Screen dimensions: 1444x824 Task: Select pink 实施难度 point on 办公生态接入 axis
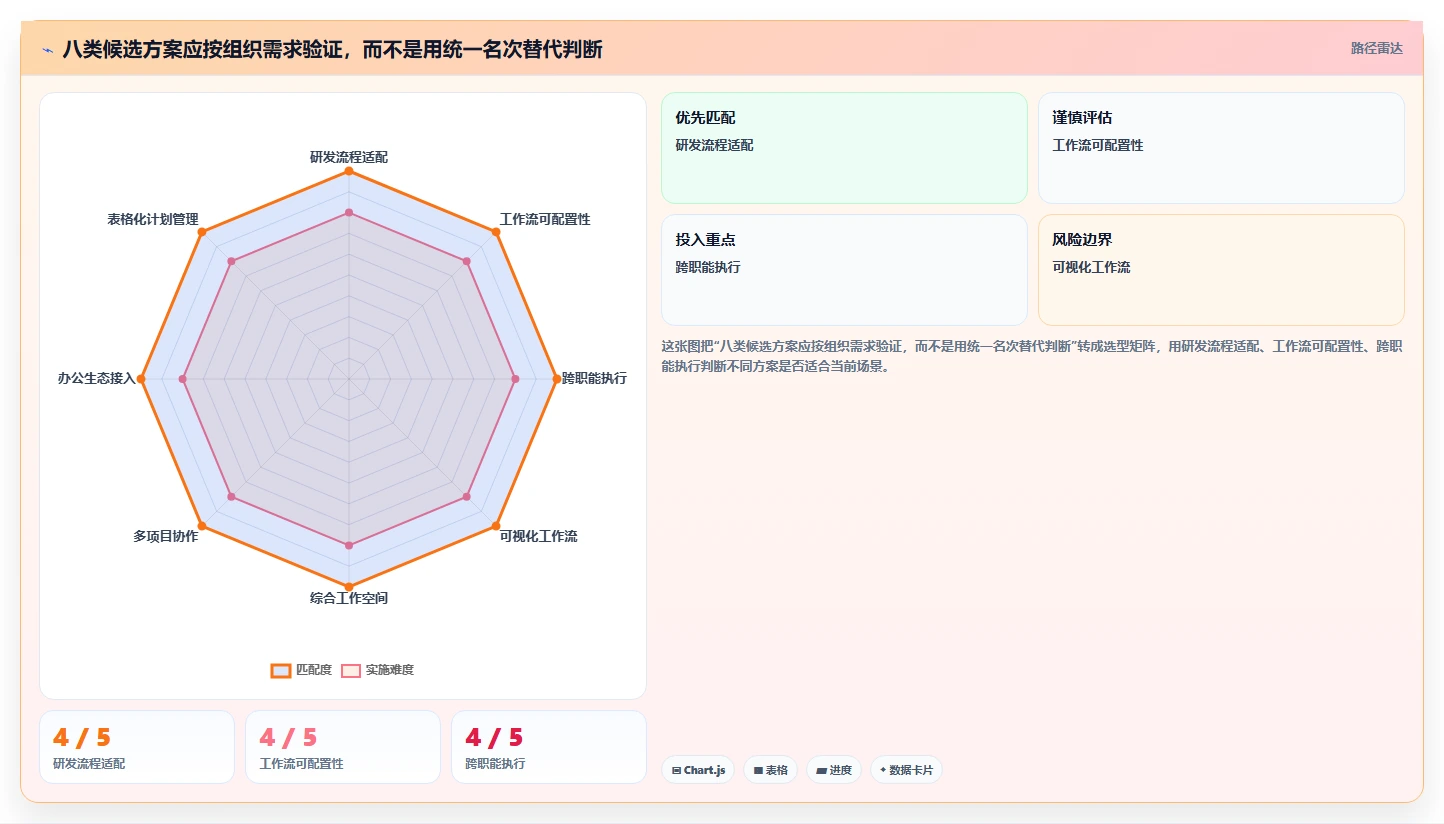click(x=183, y=379)
